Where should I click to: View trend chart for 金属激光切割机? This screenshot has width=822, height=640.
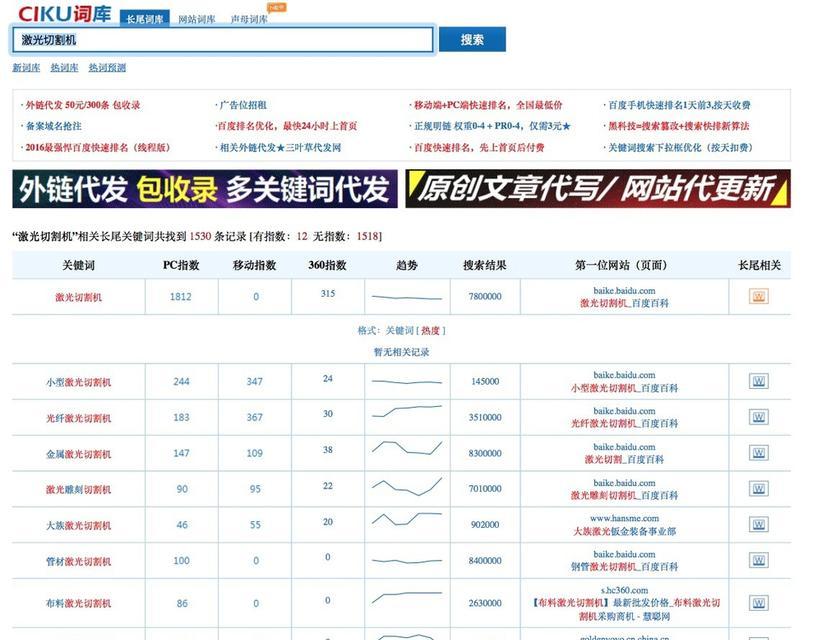click(406, 451)
